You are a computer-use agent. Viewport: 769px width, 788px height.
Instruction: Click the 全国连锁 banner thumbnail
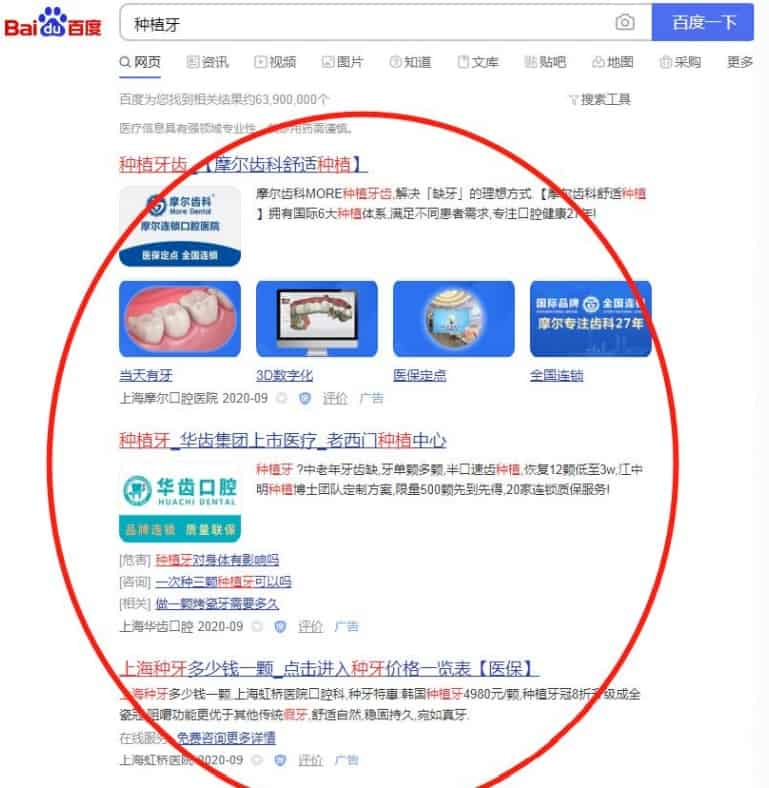[x=591, y=319]
